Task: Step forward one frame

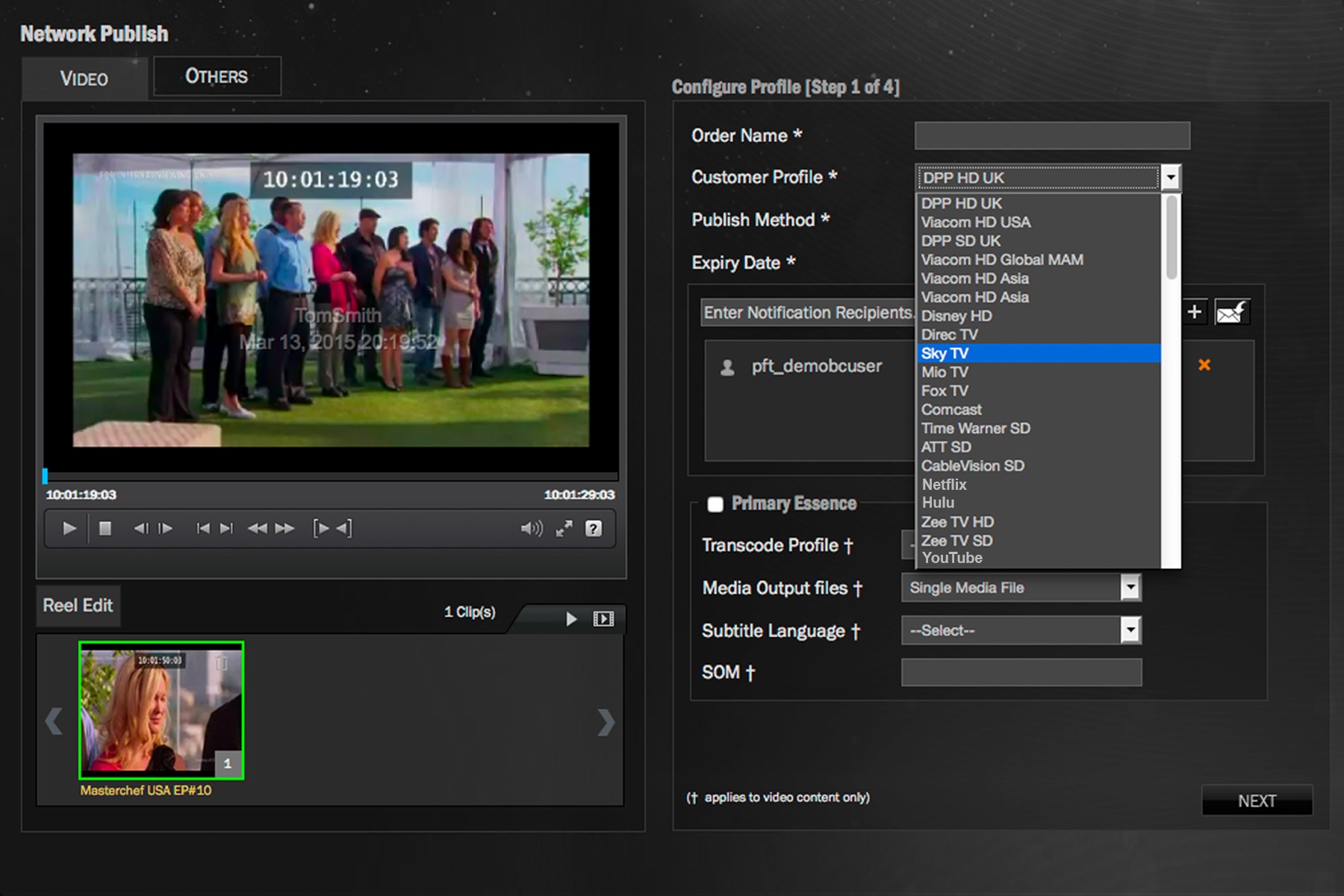Action: [x=166, y=529]
